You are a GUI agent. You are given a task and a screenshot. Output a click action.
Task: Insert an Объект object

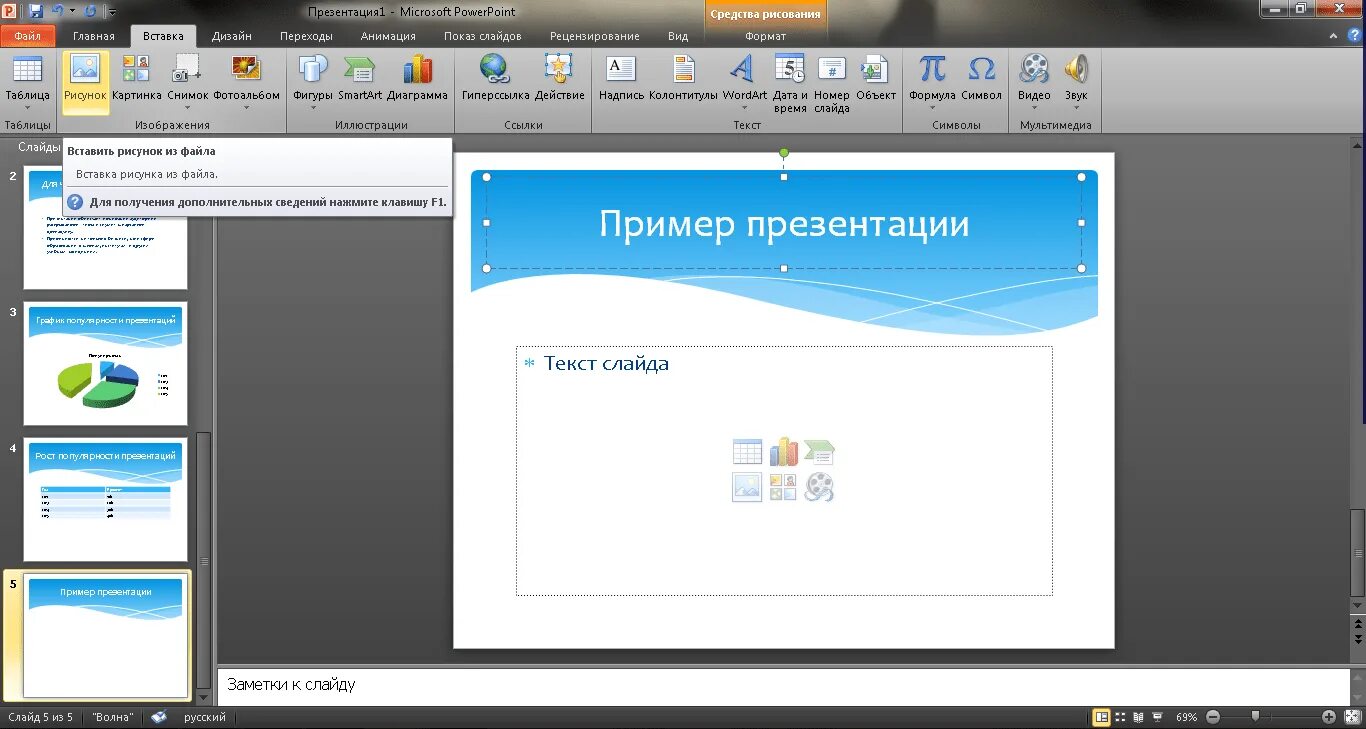coord(876,78)
